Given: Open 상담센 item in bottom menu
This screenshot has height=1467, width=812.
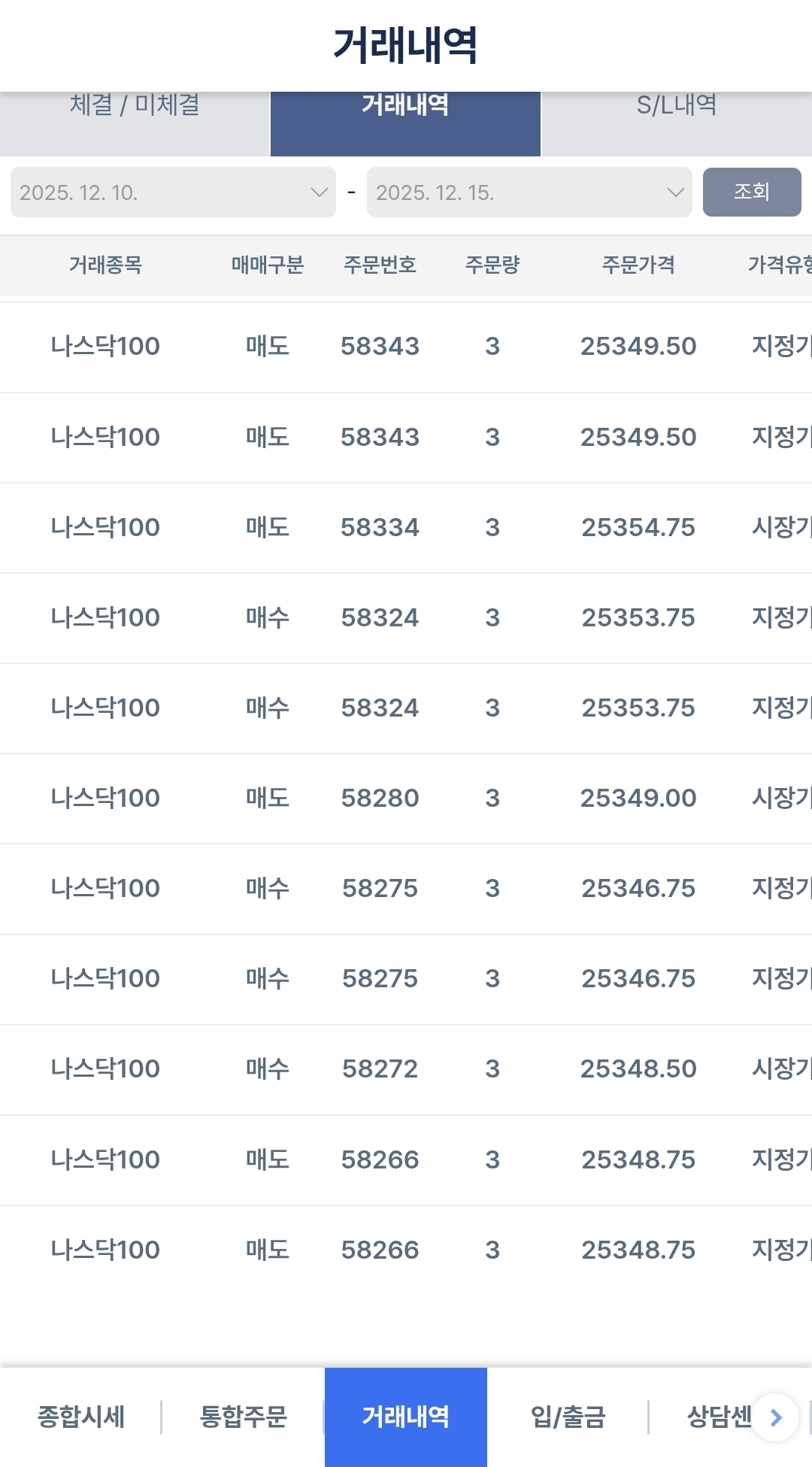Looking at the screenshot, I should pos(720,1417).
